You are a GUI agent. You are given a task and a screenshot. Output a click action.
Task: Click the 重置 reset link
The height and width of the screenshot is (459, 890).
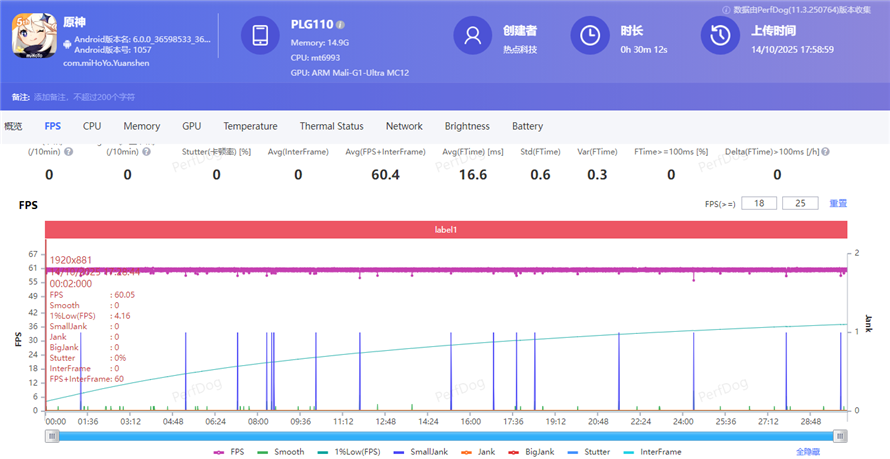[838, 204]
